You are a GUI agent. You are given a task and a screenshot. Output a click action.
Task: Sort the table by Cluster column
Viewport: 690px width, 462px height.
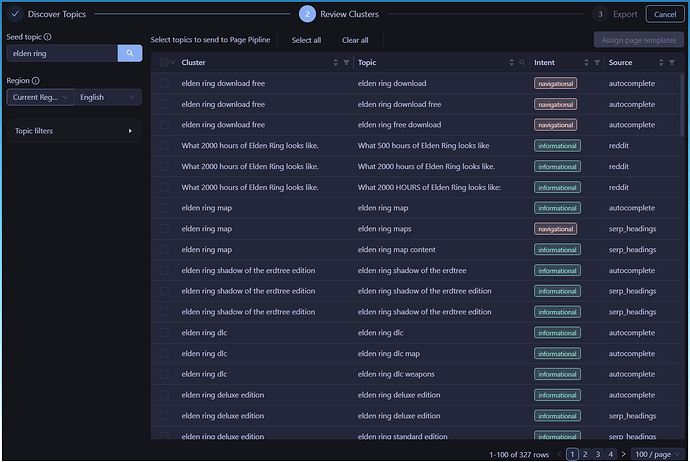tap(336, 62)
